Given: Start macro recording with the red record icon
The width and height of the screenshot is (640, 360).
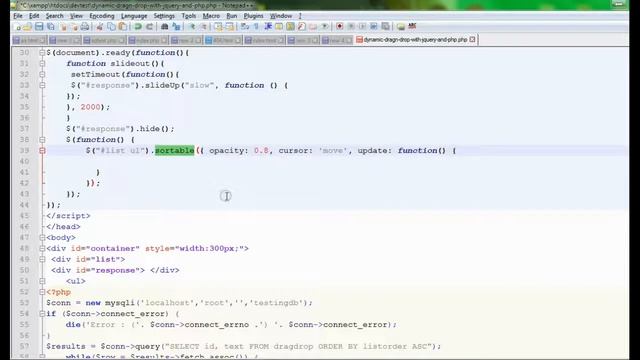Looking at the screenshot, I should tap(340, 27).
